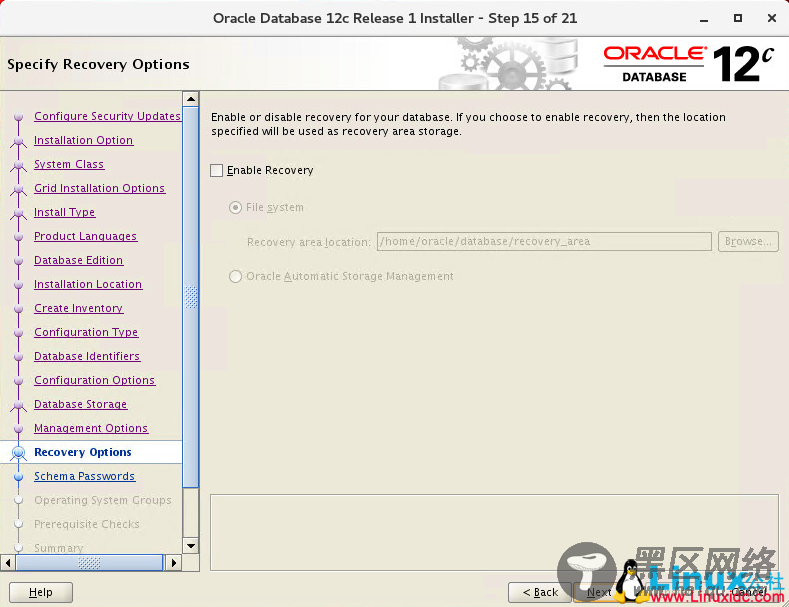
Task: Click the Configuration Options bullet icon
Action: tap(19, 381)
